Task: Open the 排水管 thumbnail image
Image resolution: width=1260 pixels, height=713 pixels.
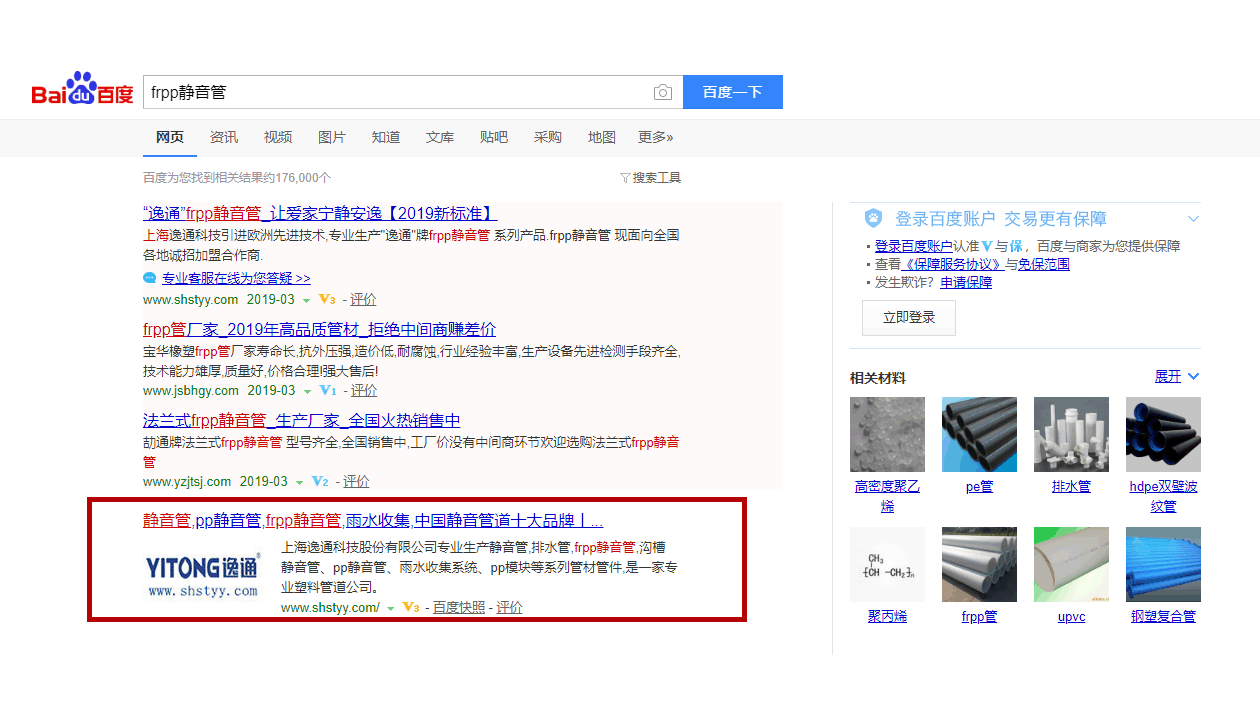Action: pos(1071,434)
